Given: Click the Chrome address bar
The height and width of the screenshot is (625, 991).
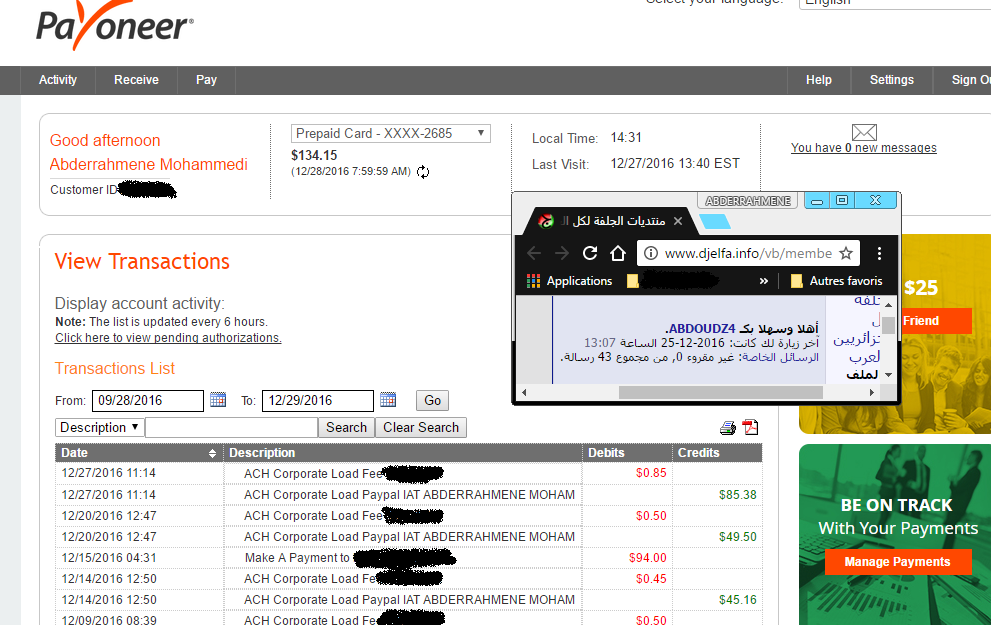Looking at the screenshot, I should pyautogui.click(x=748, y=253).
